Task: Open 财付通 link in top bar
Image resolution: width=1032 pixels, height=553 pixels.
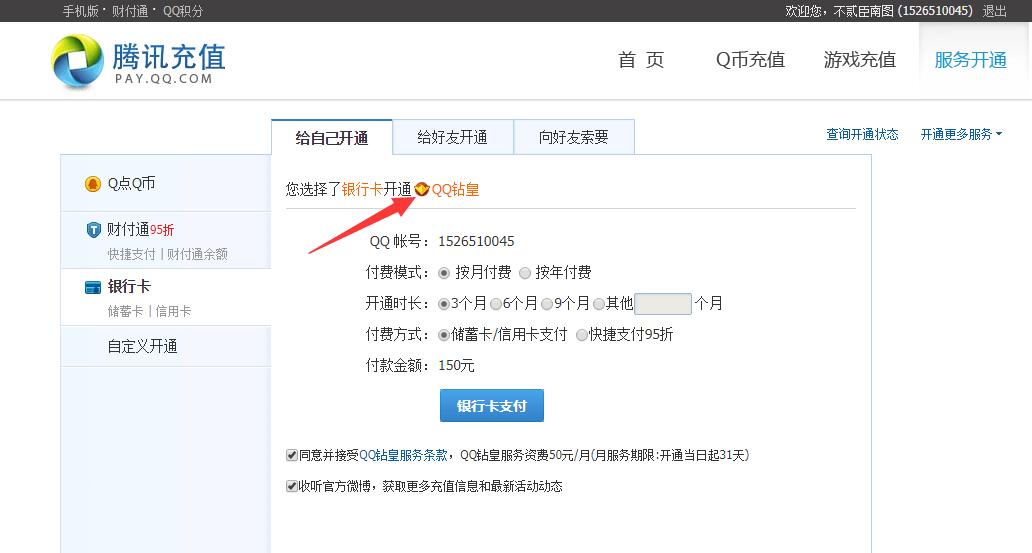Action: pyautogui.click(x=130, y=11)
